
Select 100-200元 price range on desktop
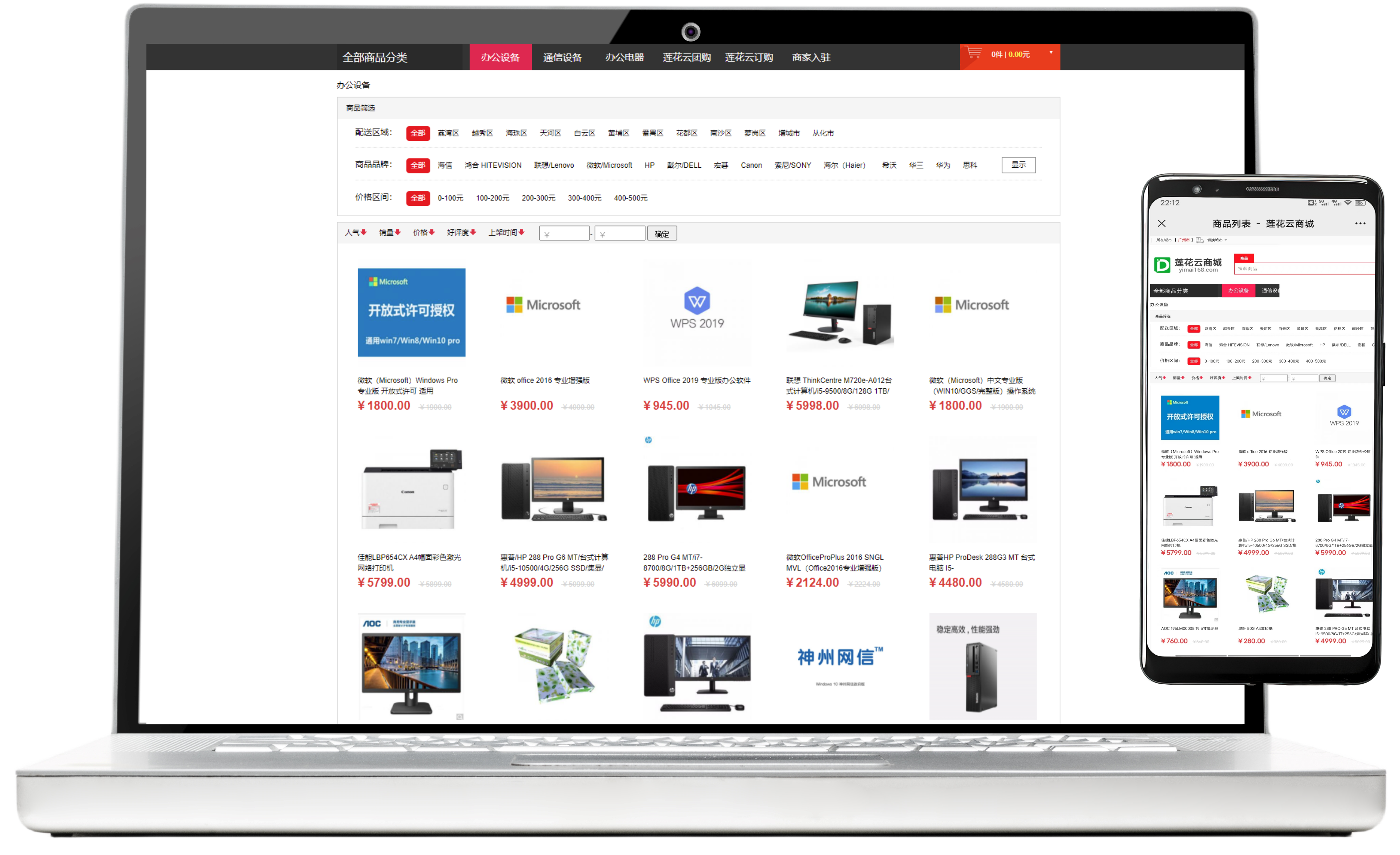pos(492,198)
